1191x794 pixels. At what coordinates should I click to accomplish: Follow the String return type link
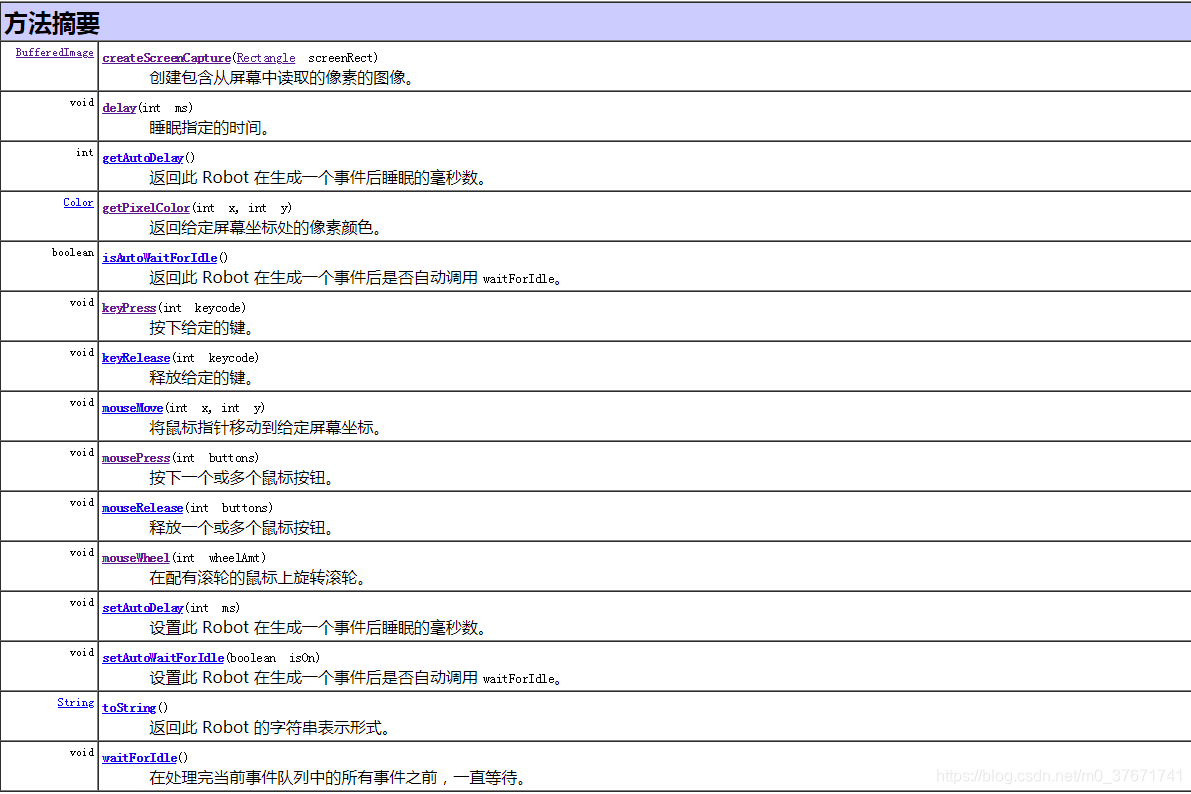point(76,702)
